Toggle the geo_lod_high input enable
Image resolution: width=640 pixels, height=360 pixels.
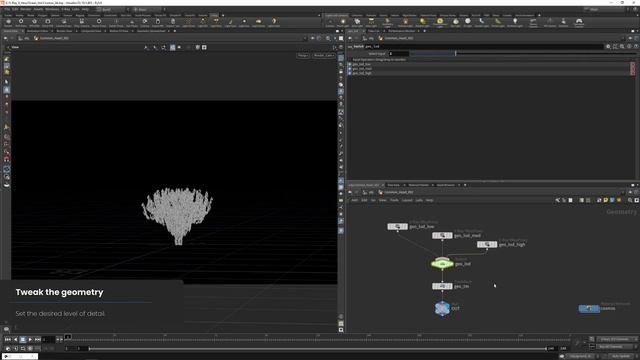click(x=349, y=73)
